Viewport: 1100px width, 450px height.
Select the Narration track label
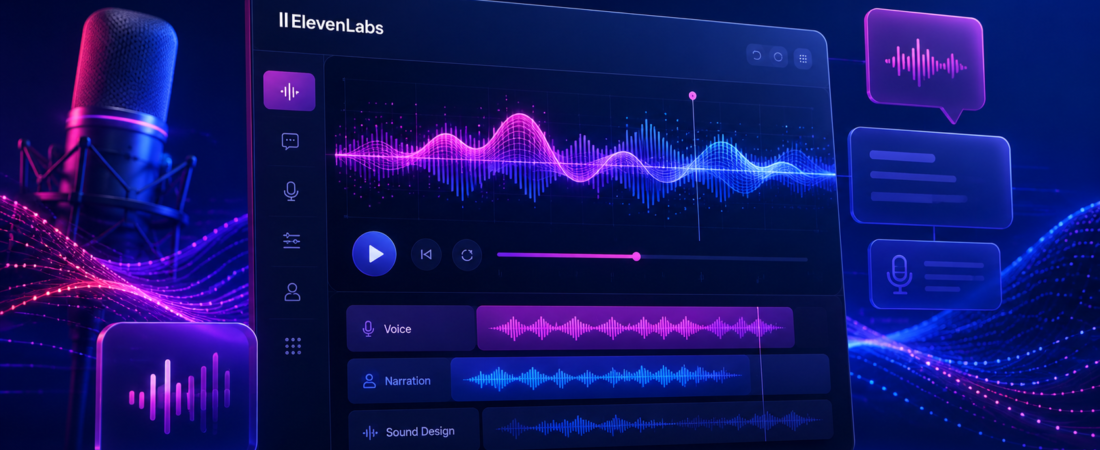click(408, 381)
